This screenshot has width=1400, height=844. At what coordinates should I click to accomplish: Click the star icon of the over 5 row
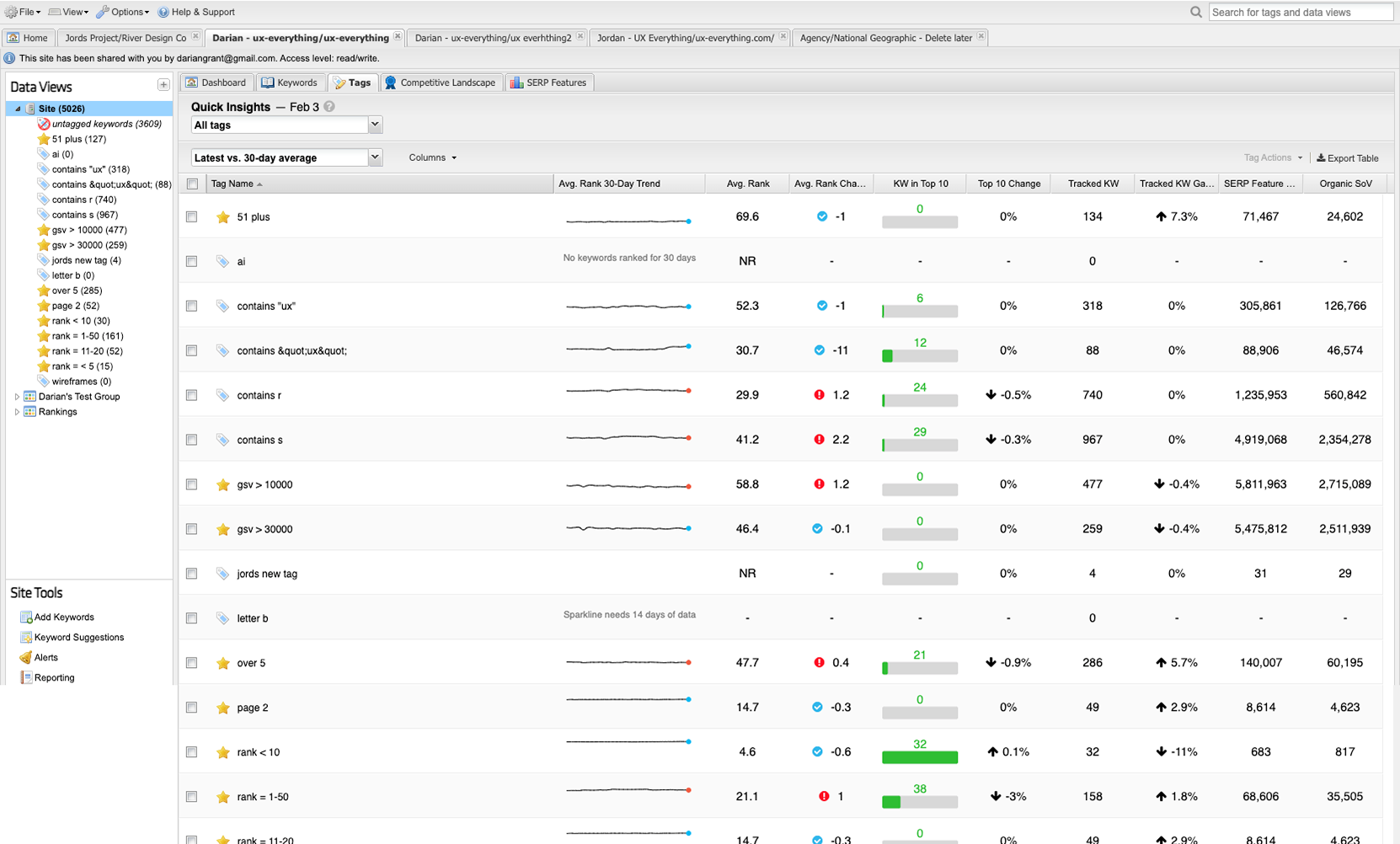223,664
